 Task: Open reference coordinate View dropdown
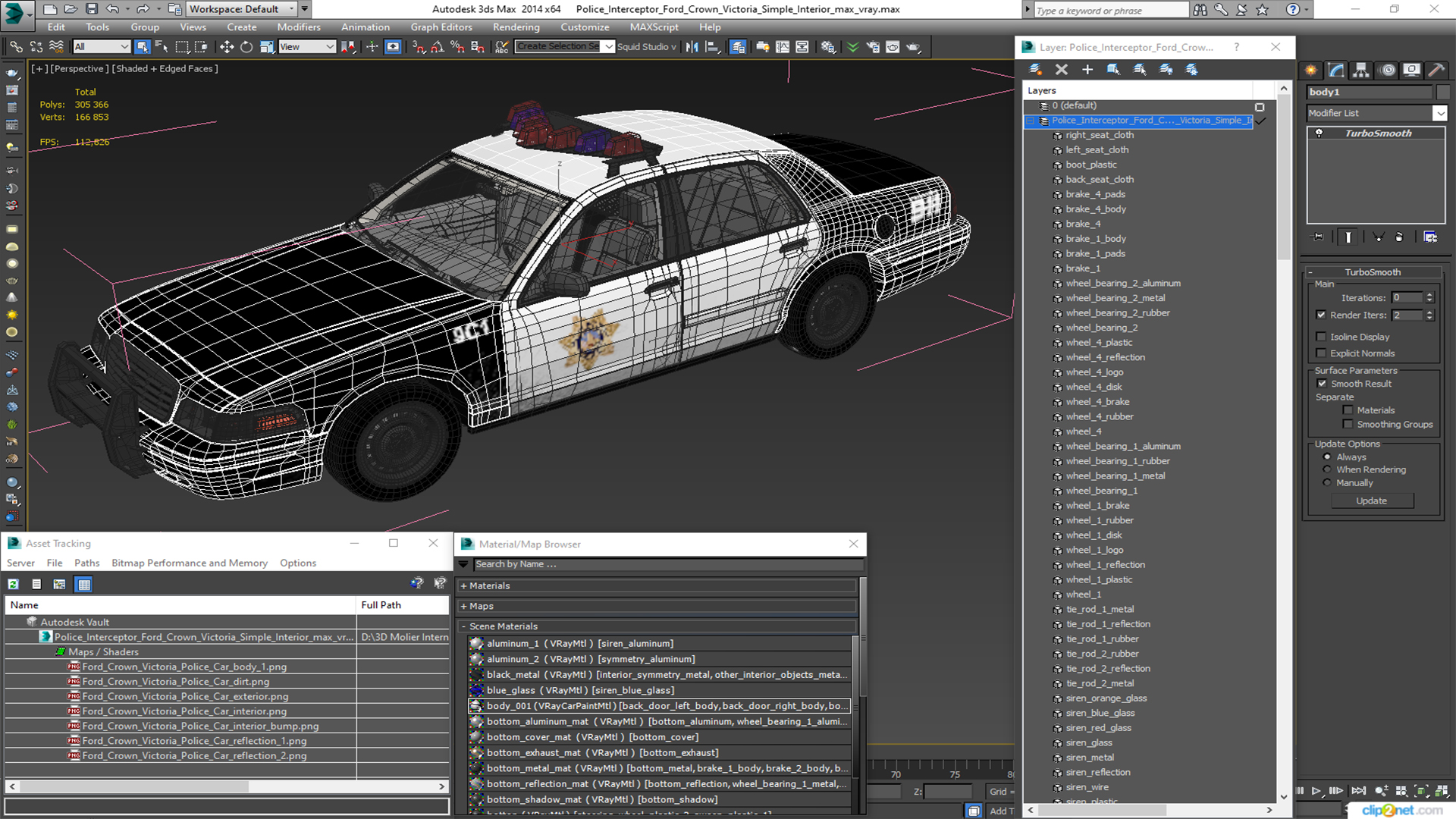pos(307,47)
